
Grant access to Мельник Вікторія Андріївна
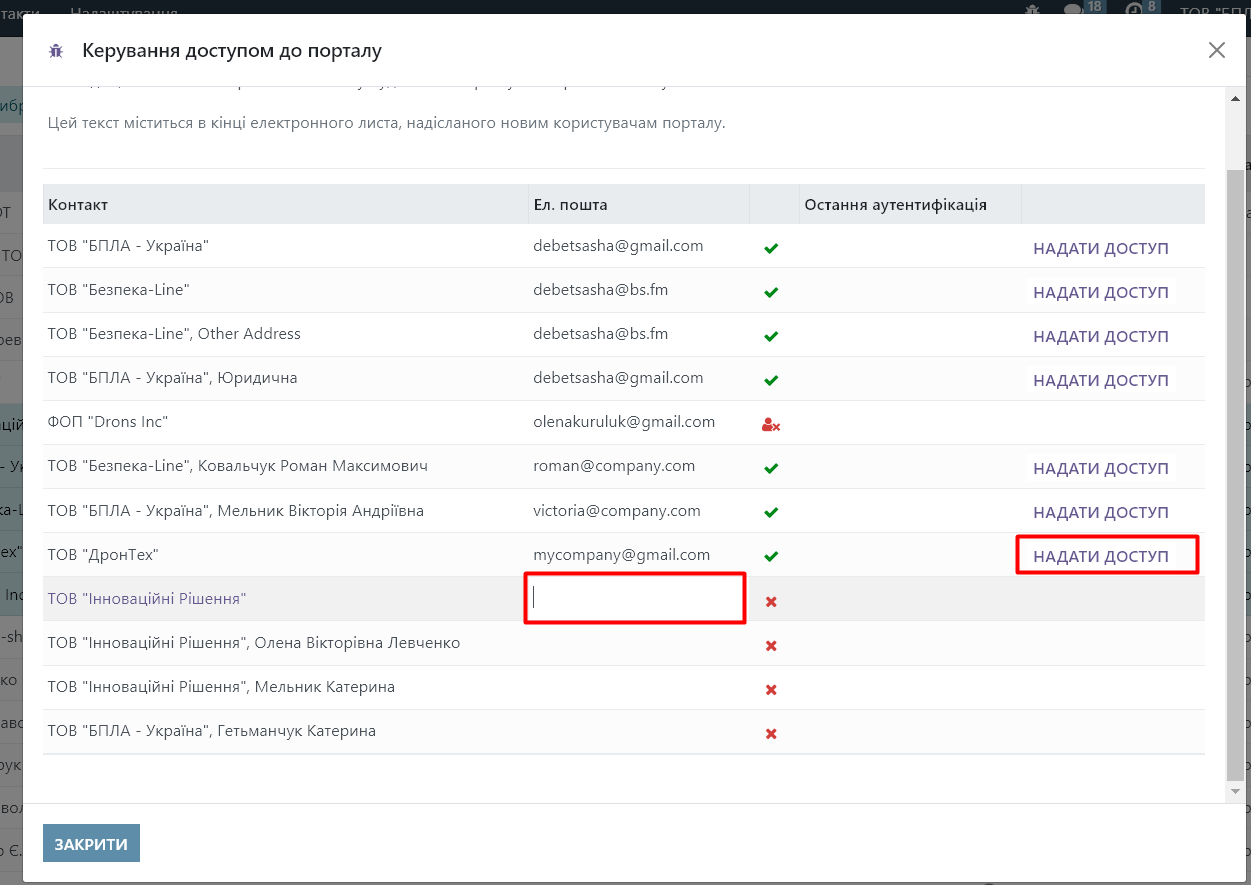point(1101,512)
